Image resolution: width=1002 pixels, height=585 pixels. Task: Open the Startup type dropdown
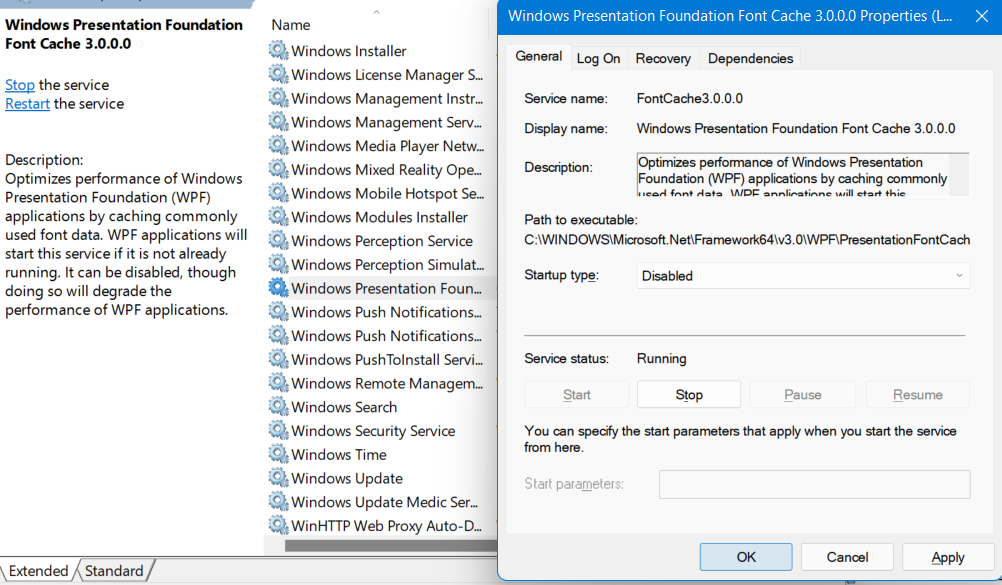[803, 276]
